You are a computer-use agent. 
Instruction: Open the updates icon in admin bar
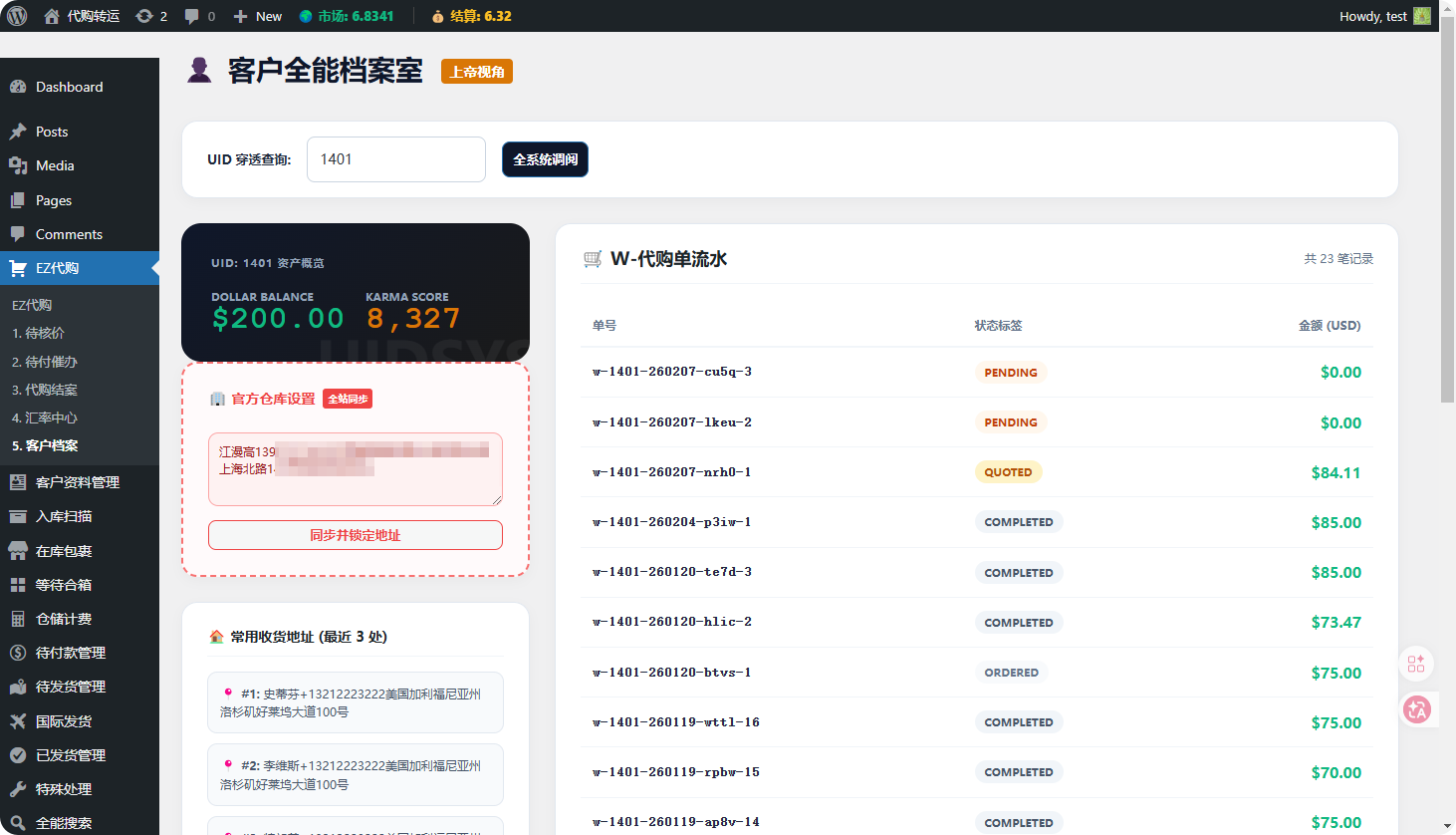(145, 16)
